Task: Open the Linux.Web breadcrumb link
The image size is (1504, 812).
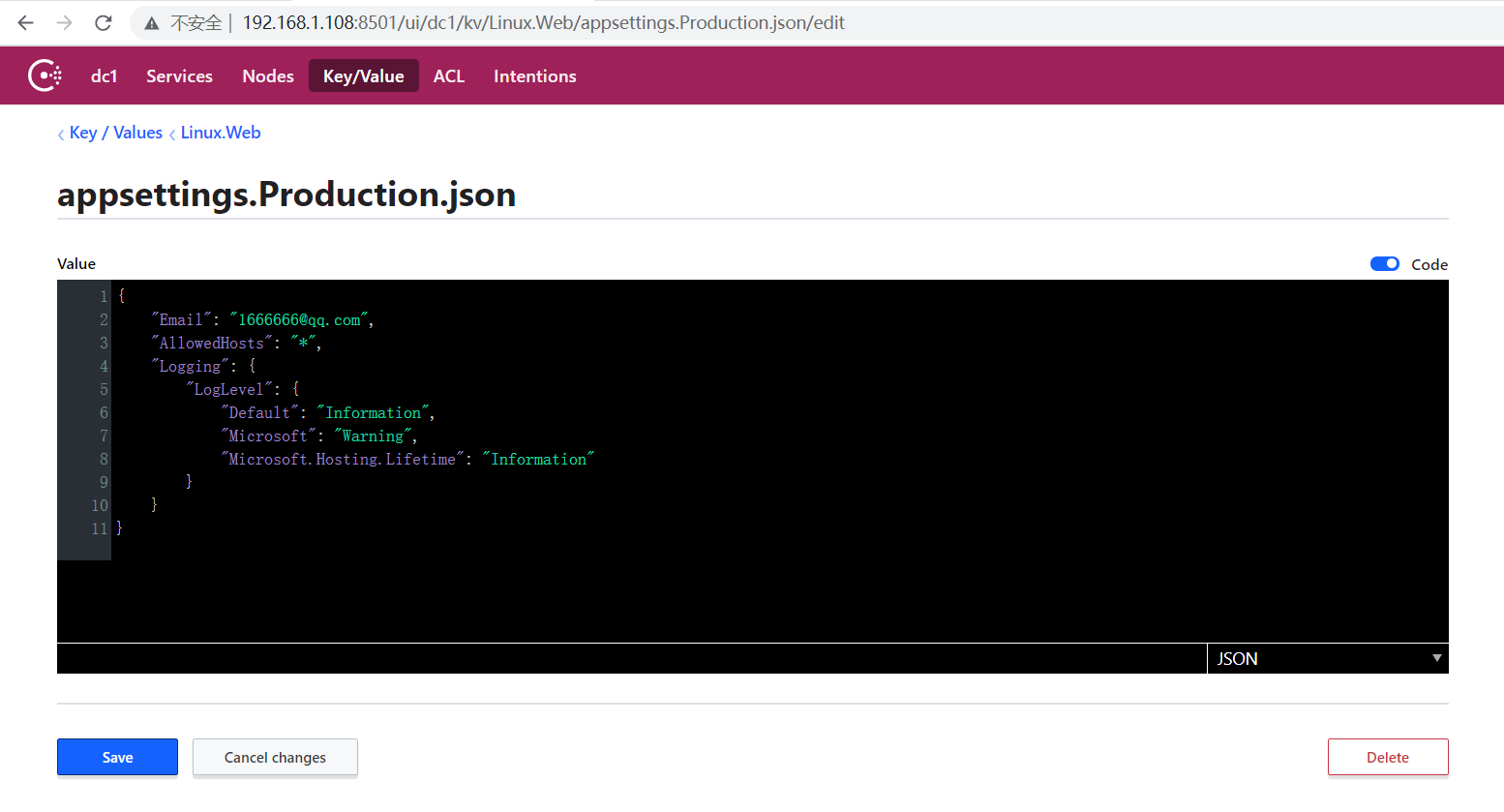Action: 221,133
